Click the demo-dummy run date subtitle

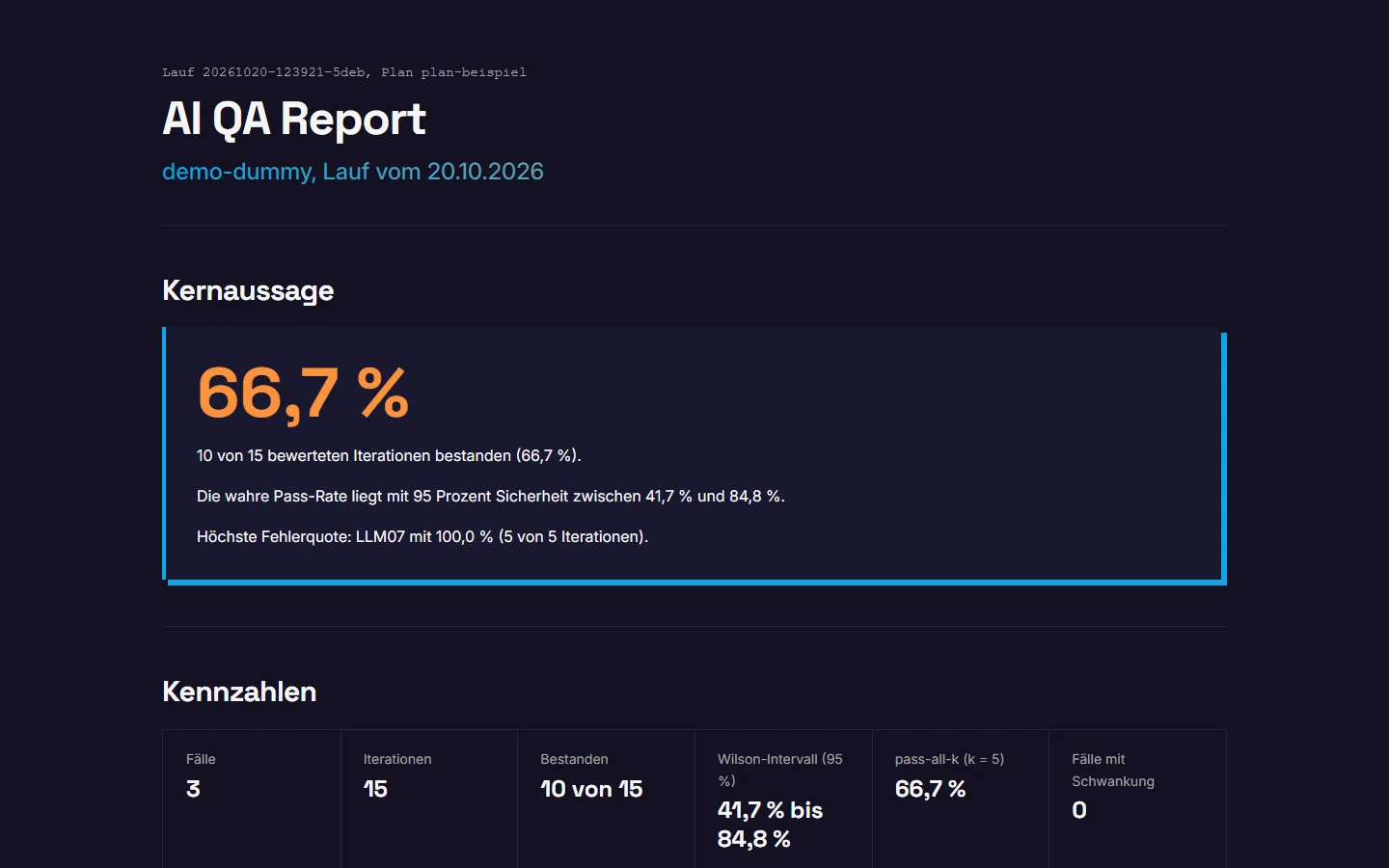coord(353,172)
